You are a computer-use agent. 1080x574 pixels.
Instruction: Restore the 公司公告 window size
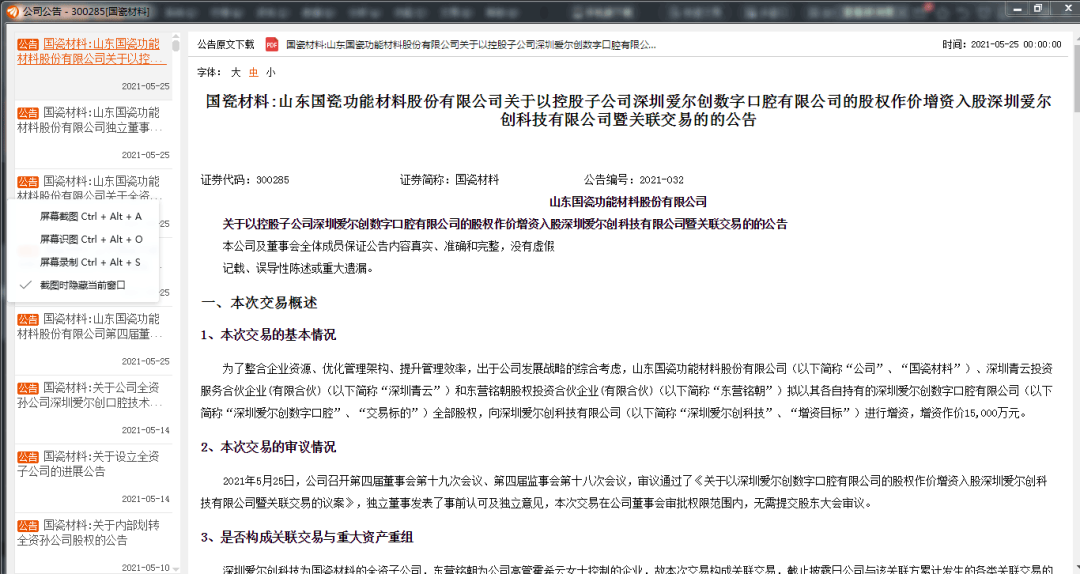(1038, 9)
